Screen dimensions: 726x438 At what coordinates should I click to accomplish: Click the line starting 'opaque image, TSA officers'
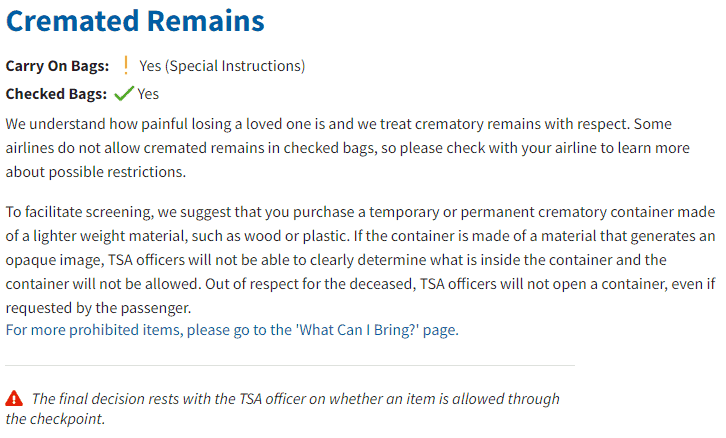336,260
